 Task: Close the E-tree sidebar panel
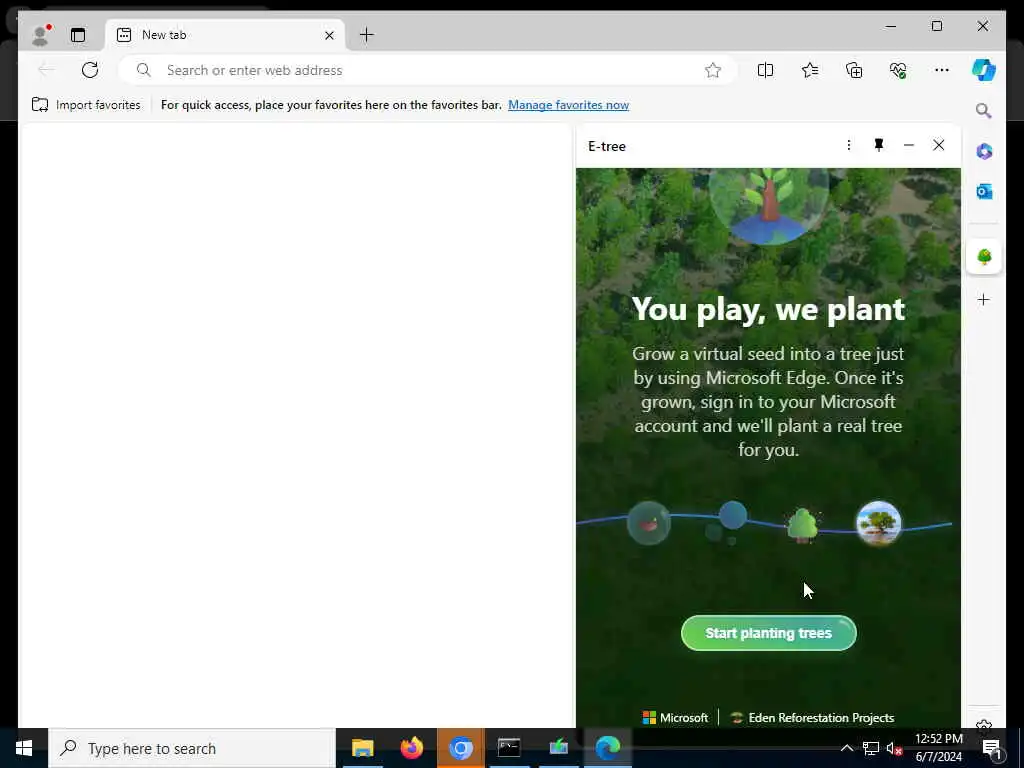(x=938, y=145)
